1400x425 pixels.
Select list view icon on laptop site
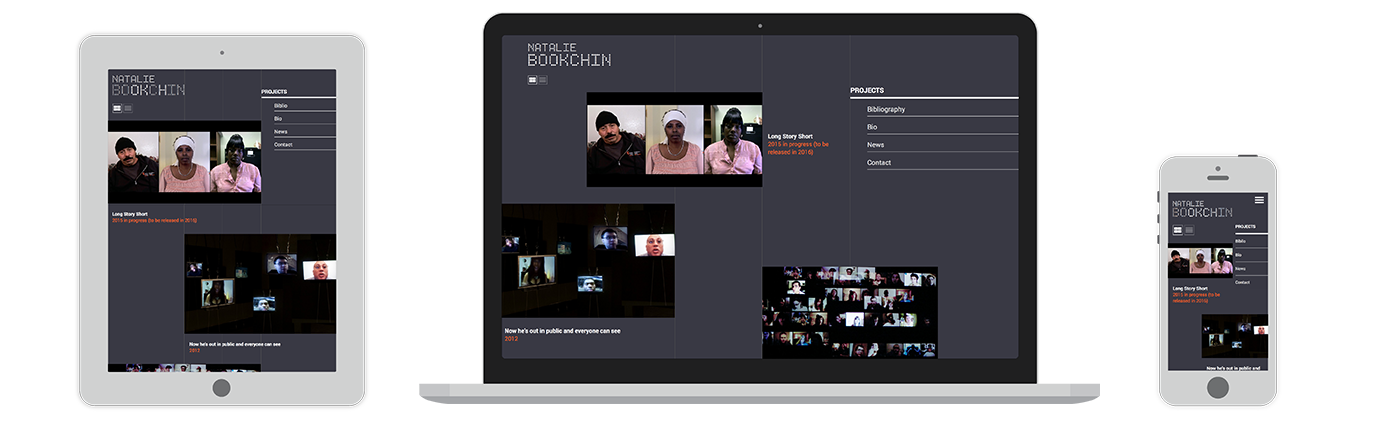click(x=543, y=80)
